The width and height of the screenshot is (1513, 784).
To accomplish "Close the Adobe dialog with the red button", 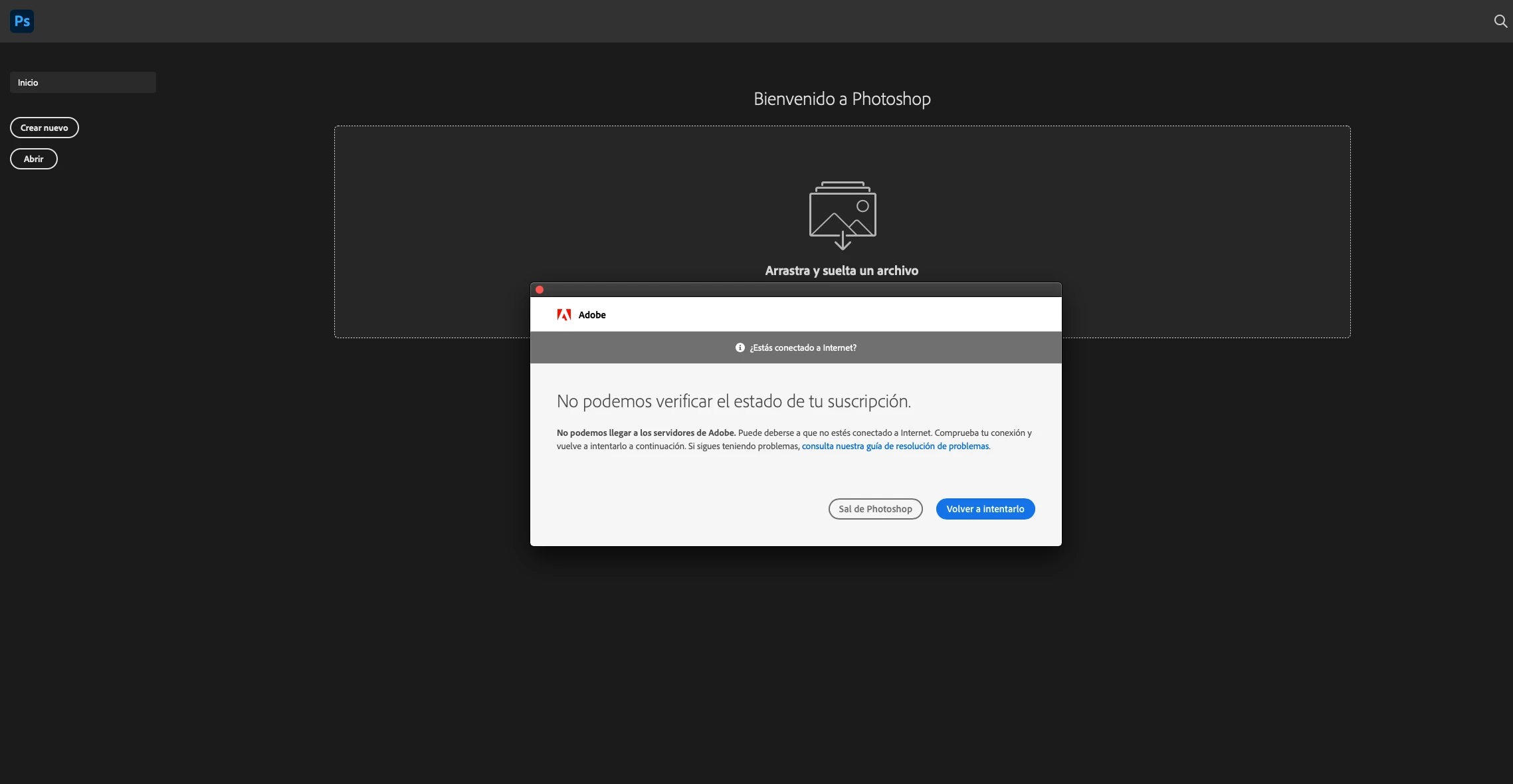I will 540,290.
